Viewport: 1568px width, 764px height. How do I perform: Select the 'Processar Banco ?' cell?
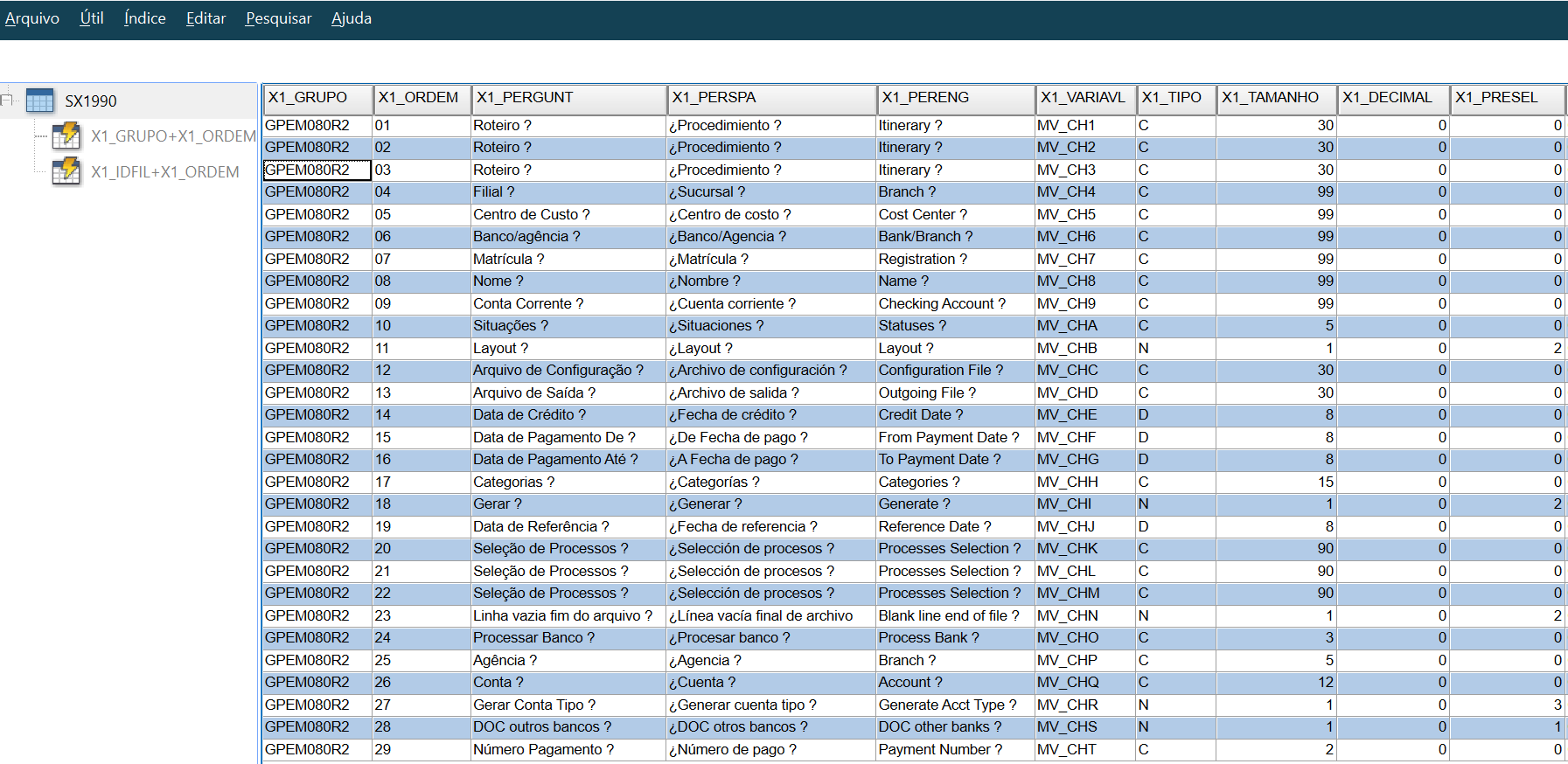(x=568, y=638)
